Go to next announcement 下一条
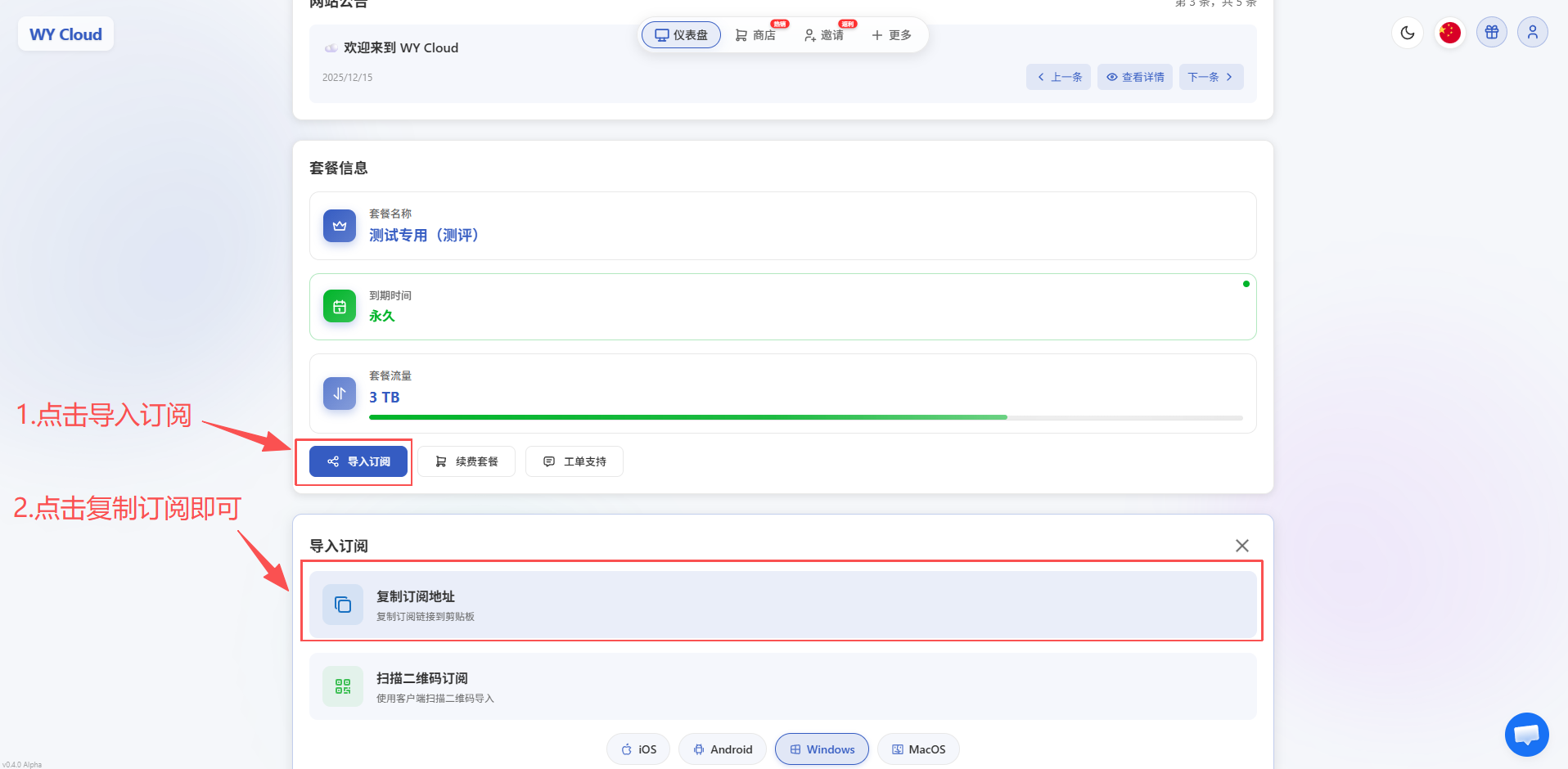Screen dimensions: 1568x769 [x=1210, y=77]
